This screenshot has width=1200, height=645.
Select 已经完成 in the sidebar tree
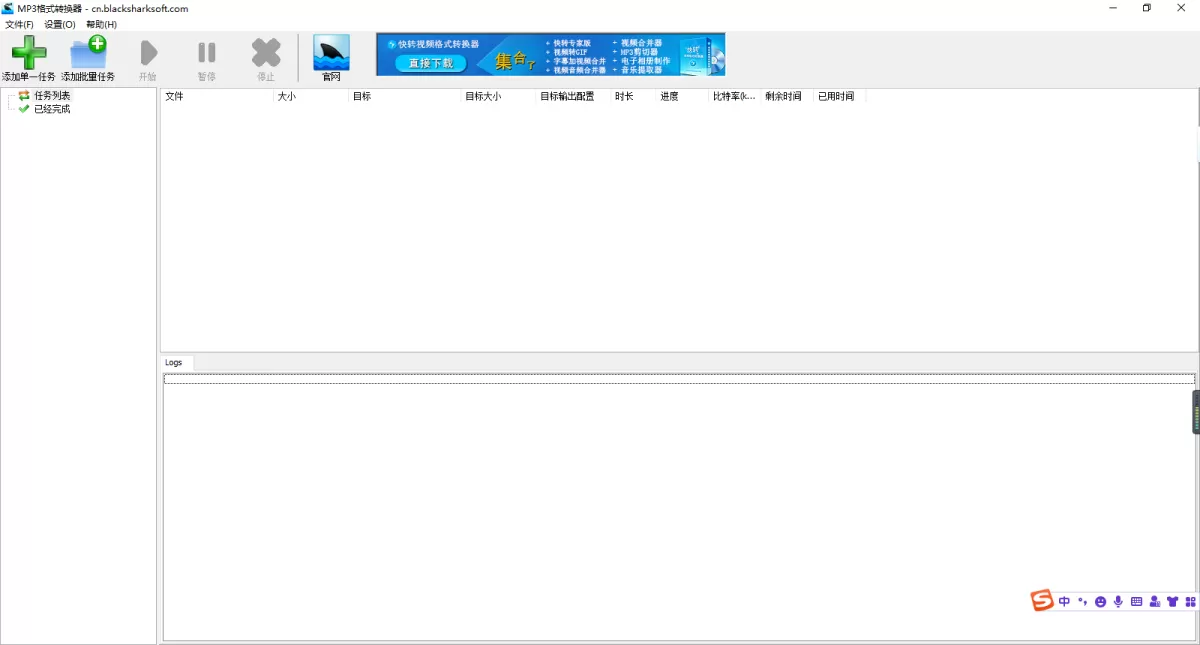(52, 109)
